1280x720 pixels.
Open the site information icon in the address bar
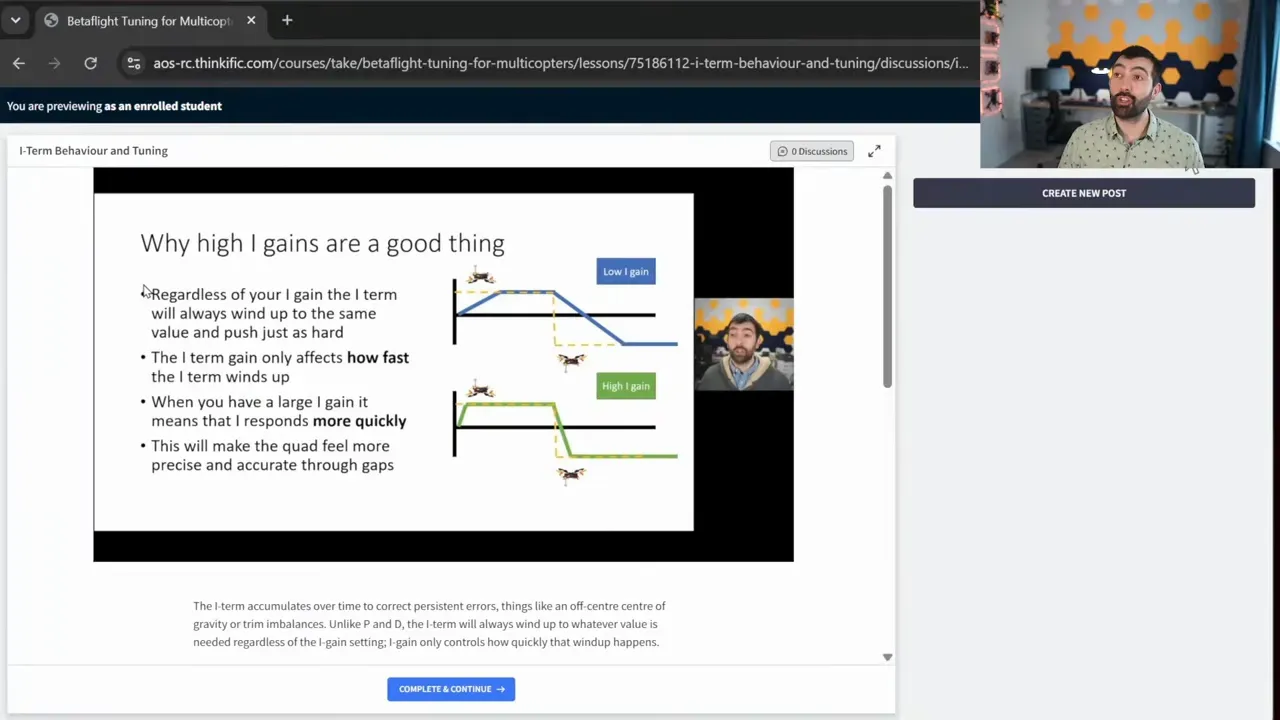pyautogui.click(x=133, y=63)
